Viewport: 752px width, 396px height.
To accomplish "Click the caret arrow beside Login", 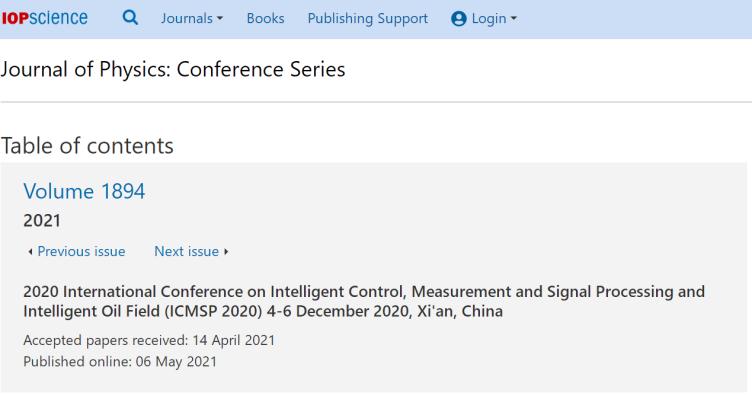I will (514, 19).
